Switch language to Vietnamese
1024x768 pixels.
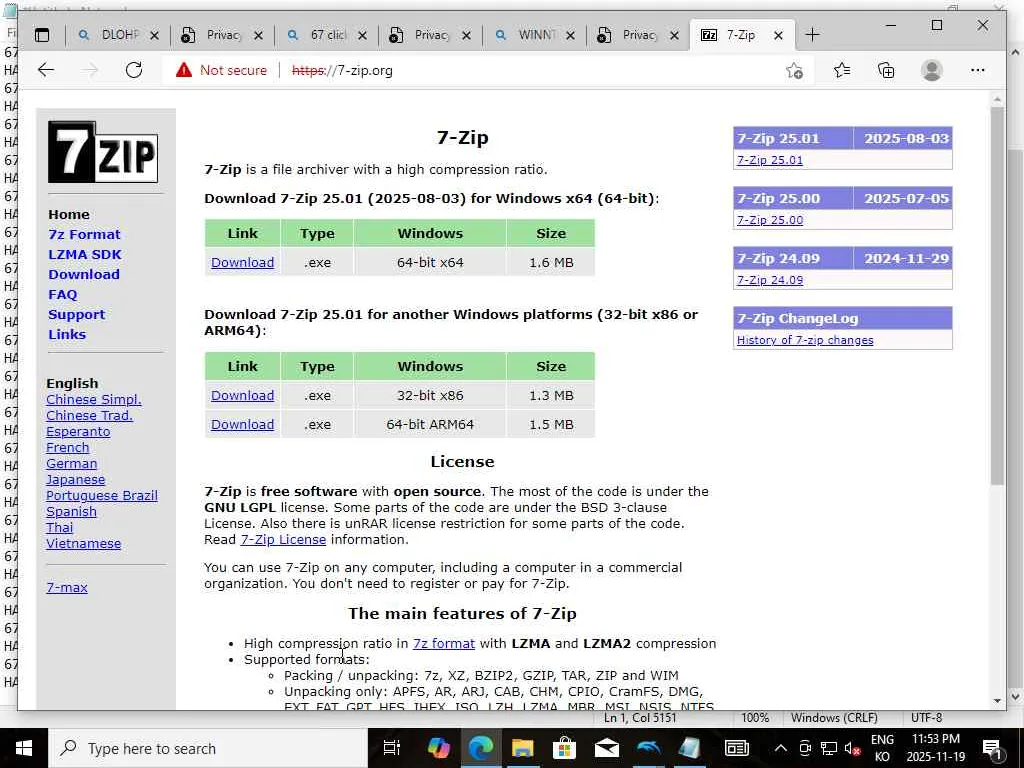(x=83, y=544)
